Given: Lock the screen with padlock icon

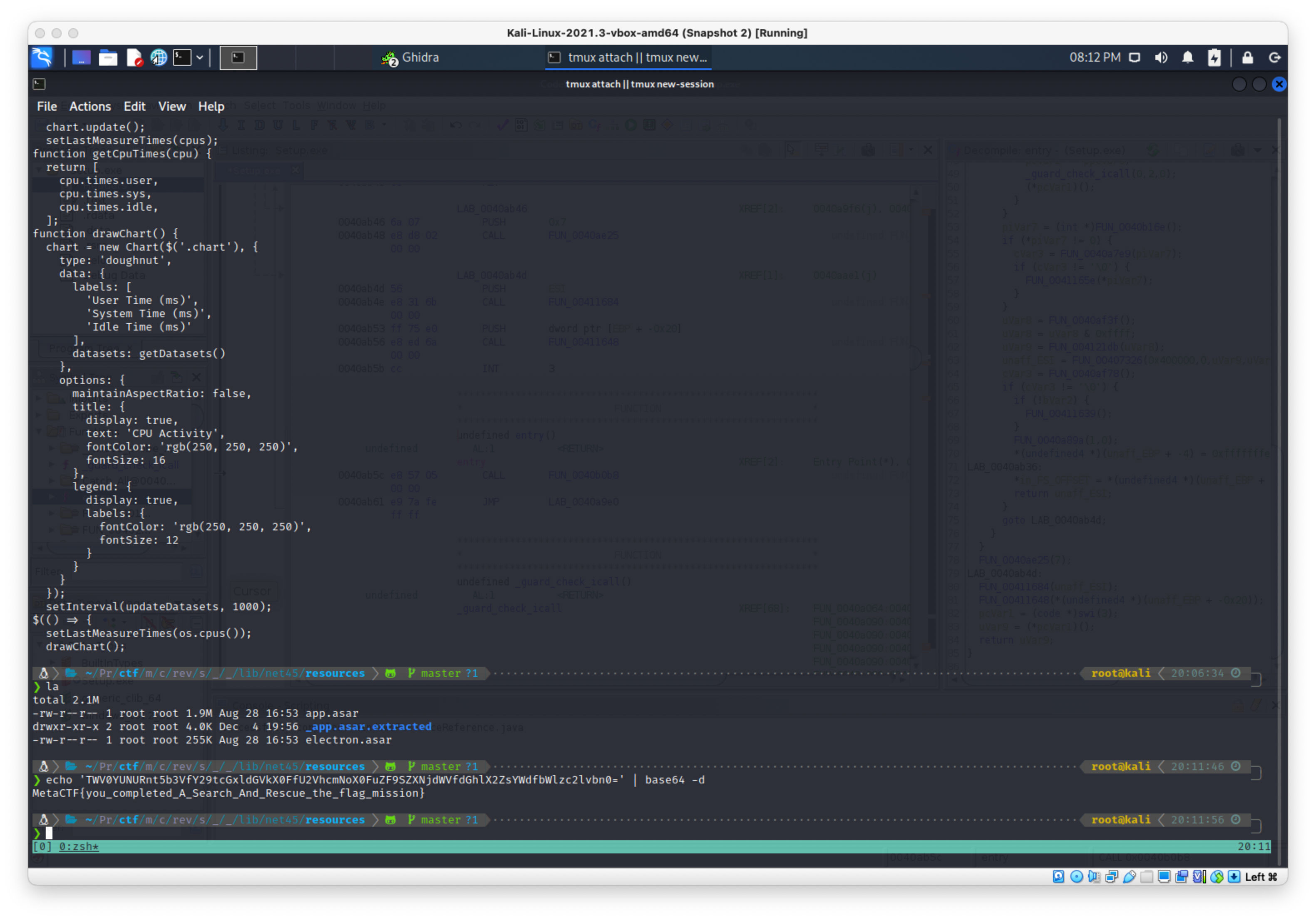Looking at the screenshot, I should [x=1247, y=57].
